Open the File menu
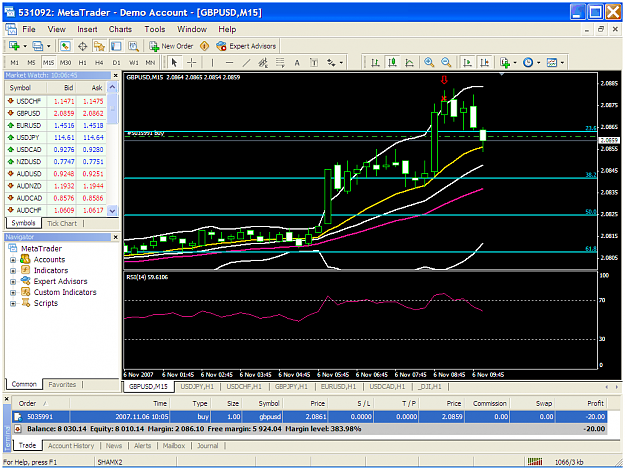Screen dimensions: 625x470 click(29, 29)
